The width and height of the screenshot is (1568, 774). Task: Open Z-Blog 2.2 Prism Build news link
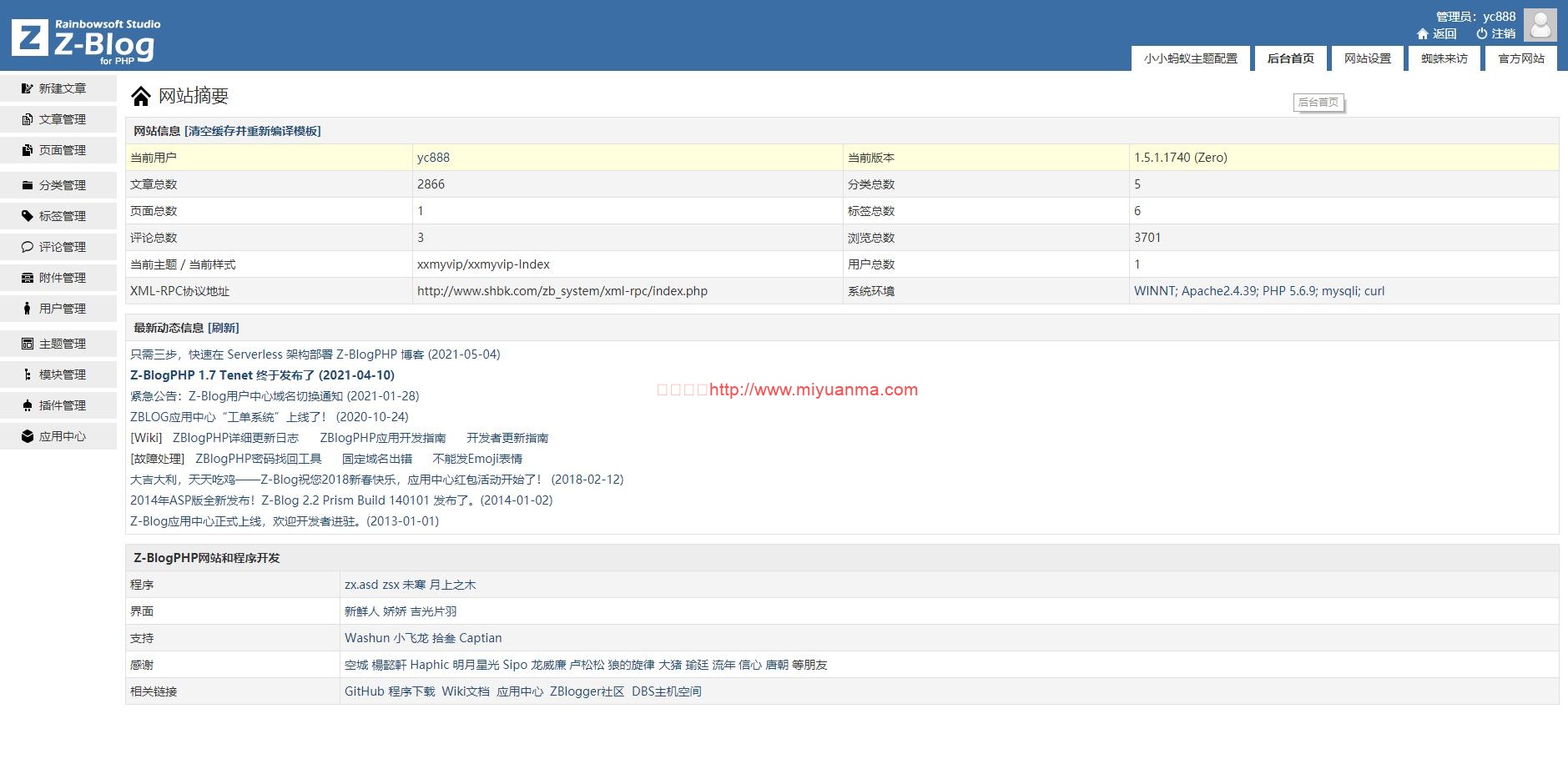[x=341, y=500]
